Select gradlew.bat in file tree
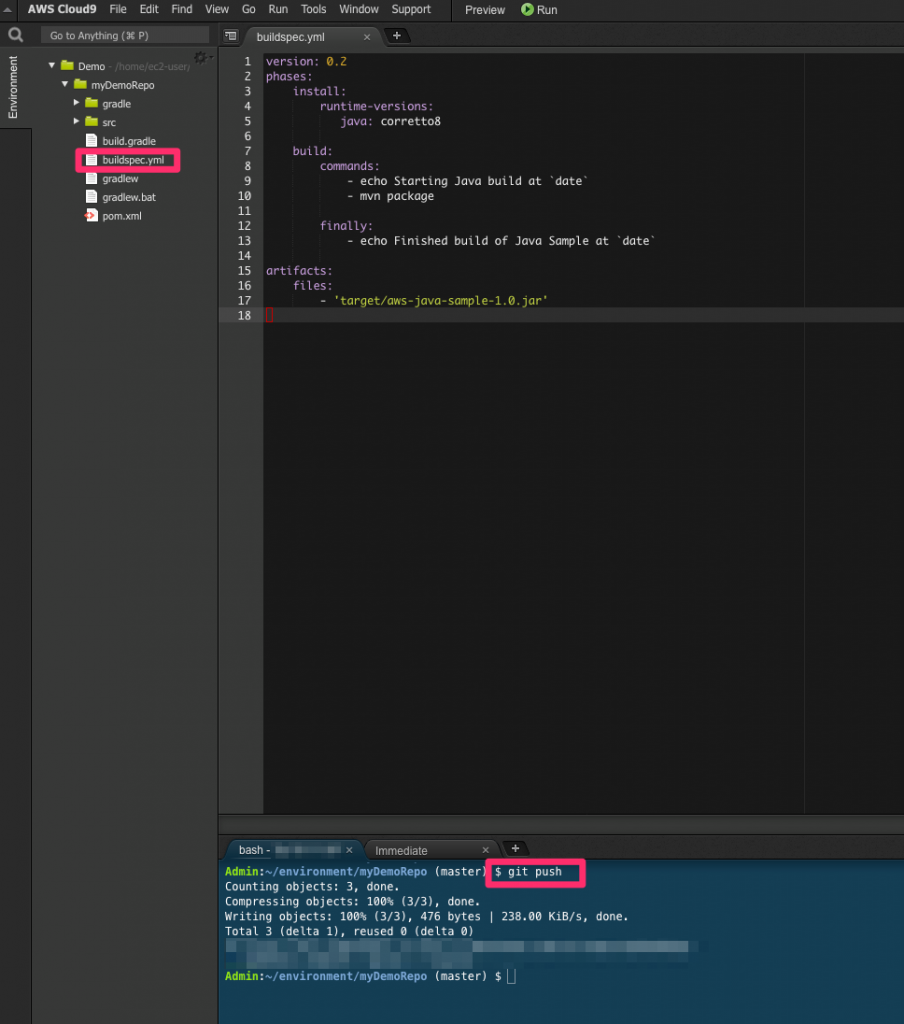The image size is (904, 1024). tap(129, 197)
